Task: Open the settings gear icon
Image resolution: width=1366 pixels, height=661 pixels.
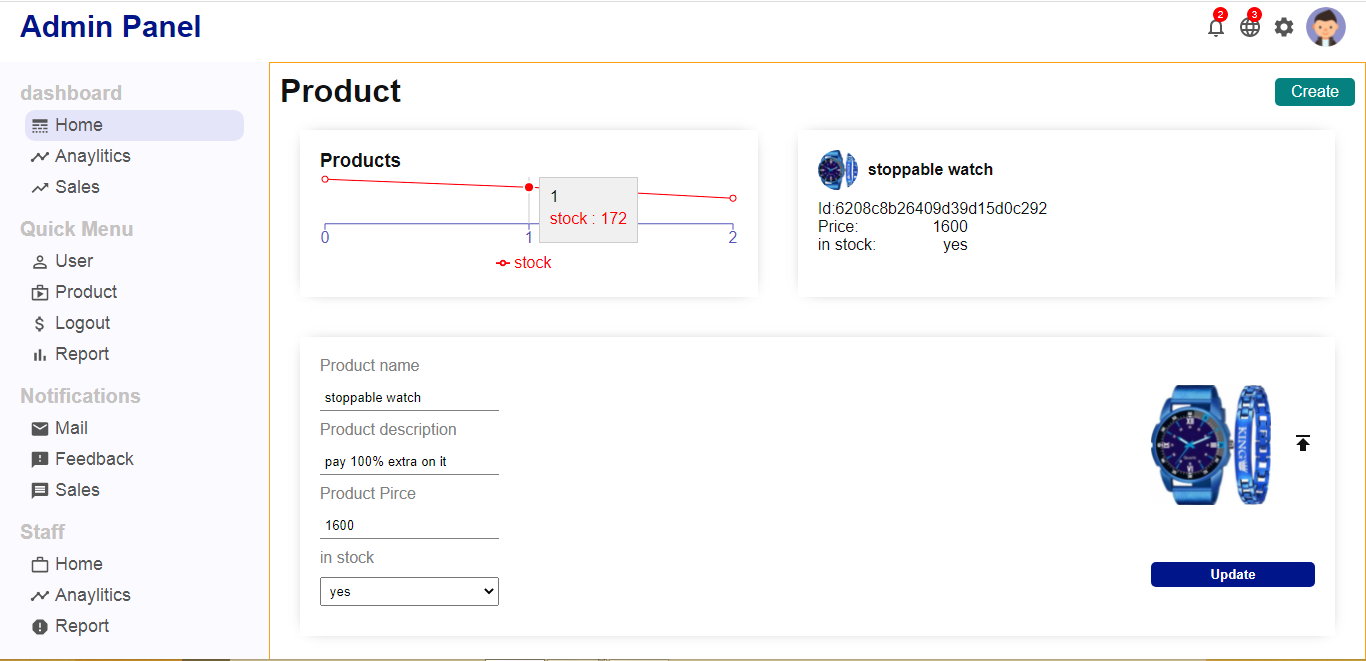Action: click(x=1283, y=27)
